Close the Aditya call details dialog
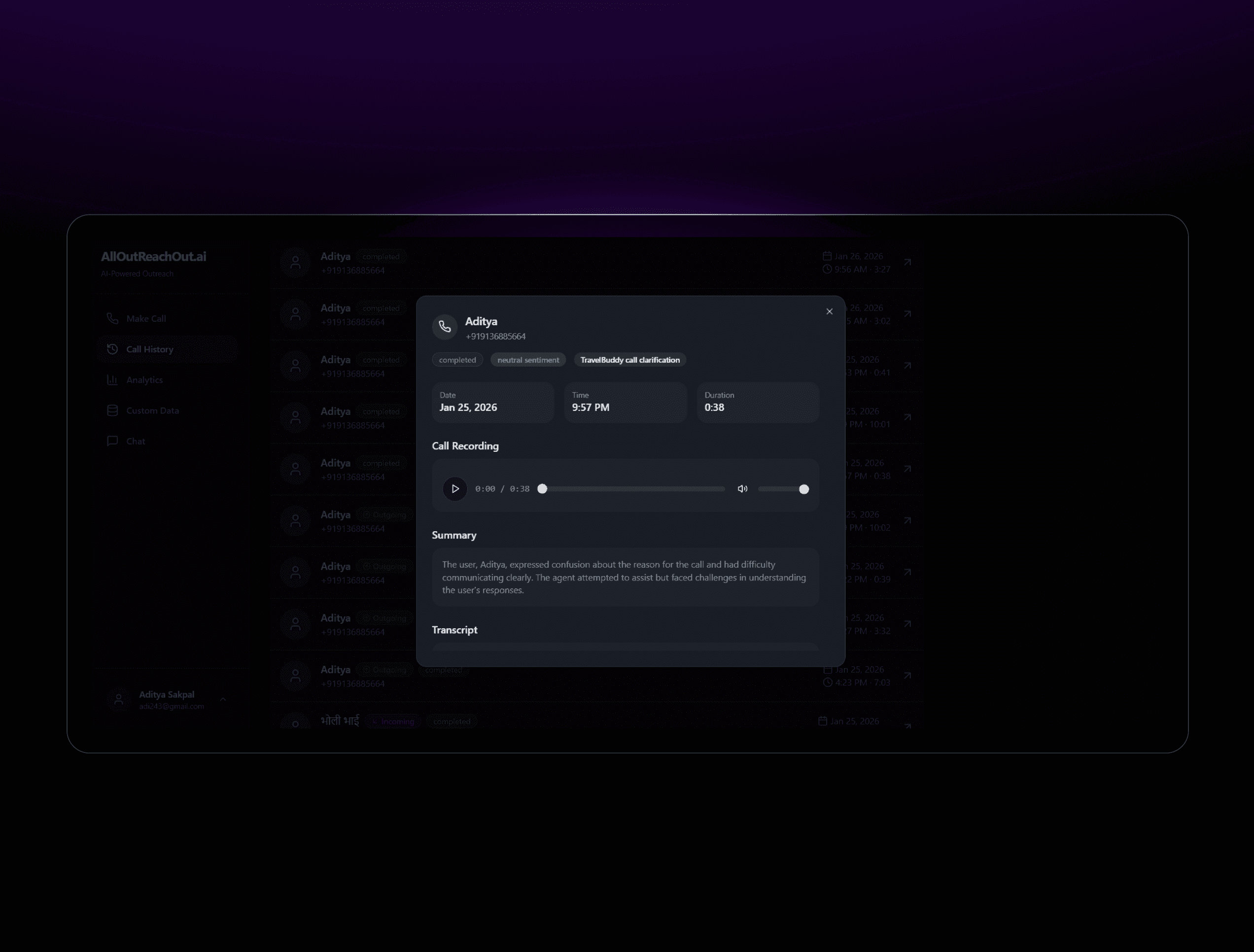This screenshot has width=1254, height=952. [x=829, y=311]
